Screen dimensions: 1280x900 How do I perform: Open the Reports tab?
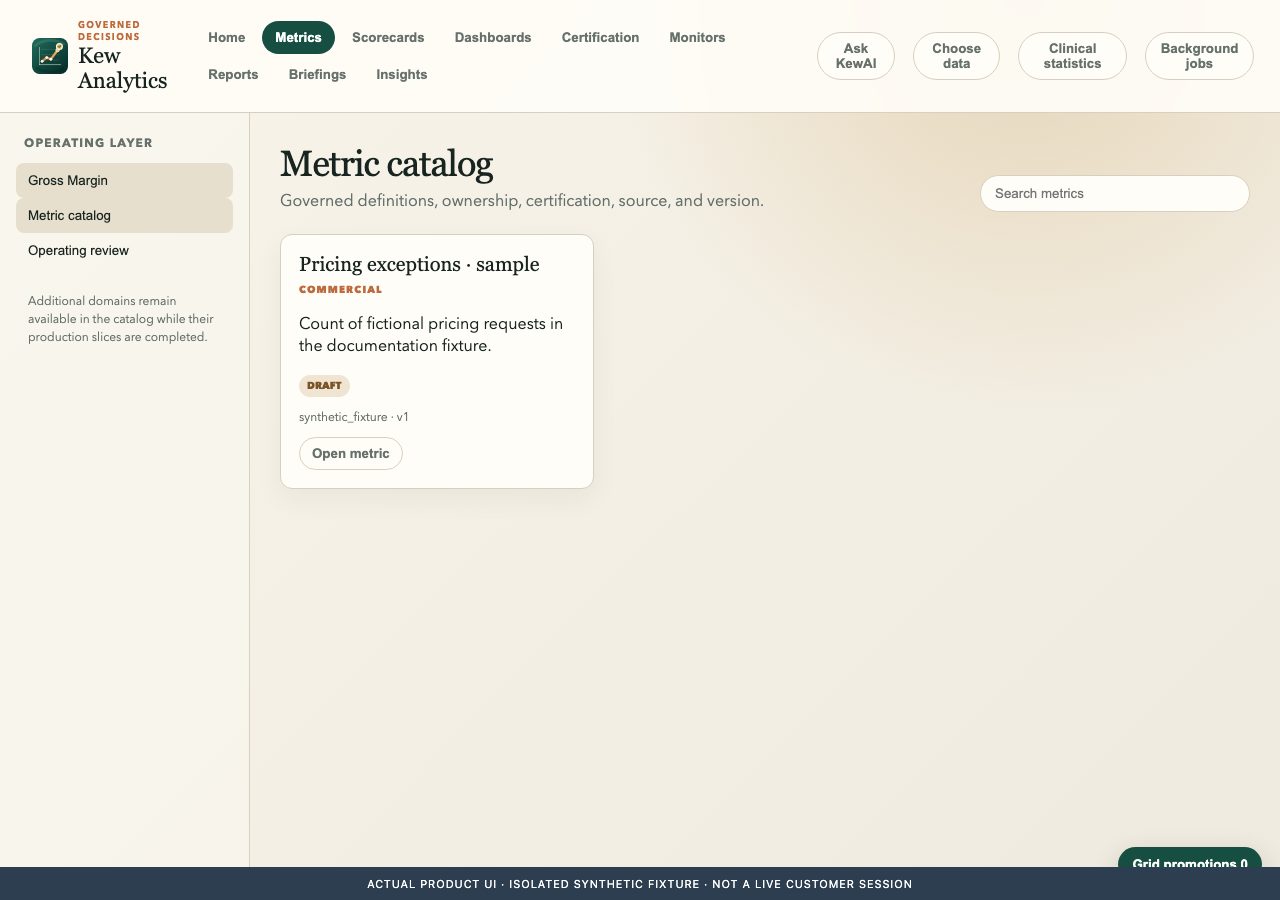(x=233, y=74)
